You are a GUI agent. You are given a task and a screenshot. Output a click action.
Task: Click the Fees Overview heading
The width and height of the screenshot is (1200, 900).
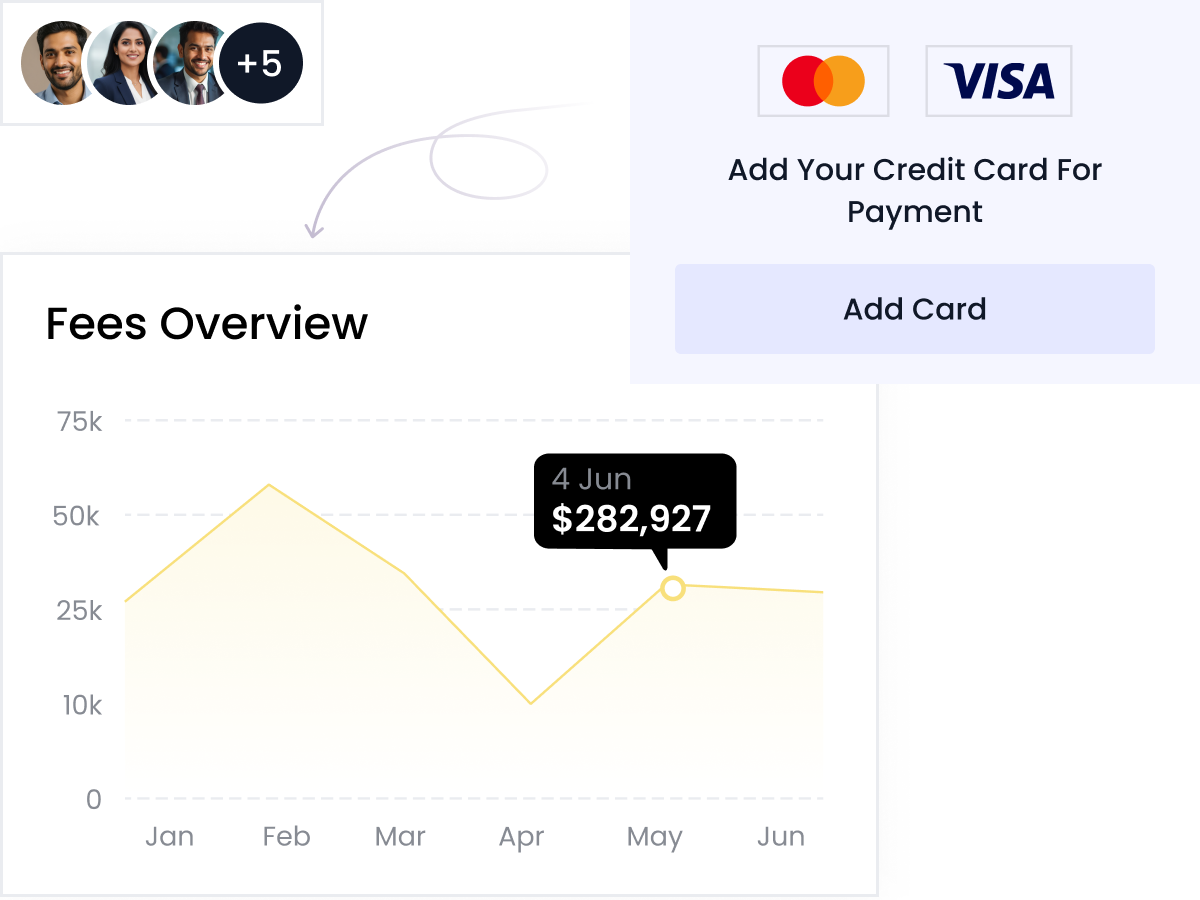click(207, 324)
